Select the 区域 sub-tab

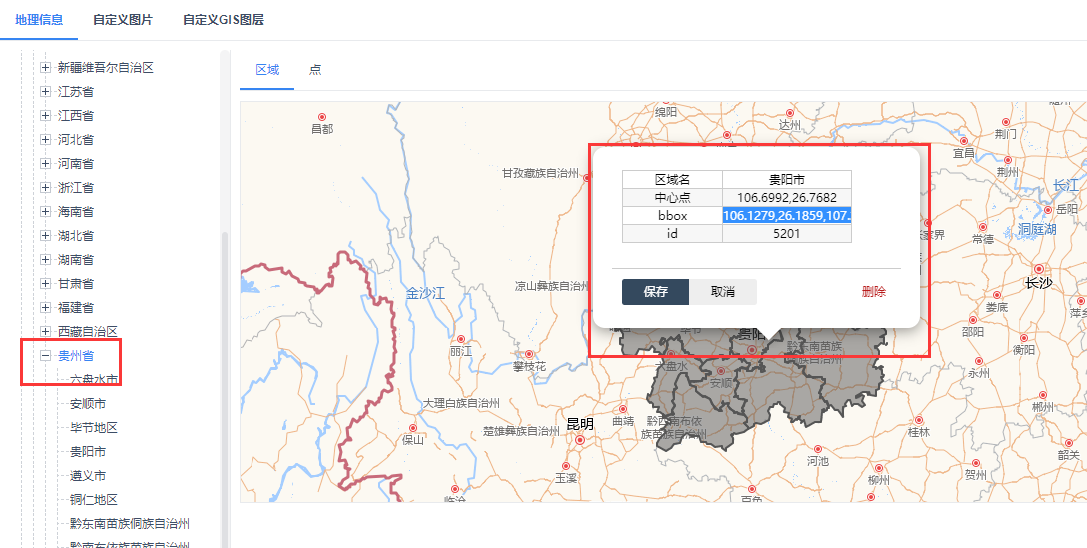pyautogui.click(x=267, y=69)
